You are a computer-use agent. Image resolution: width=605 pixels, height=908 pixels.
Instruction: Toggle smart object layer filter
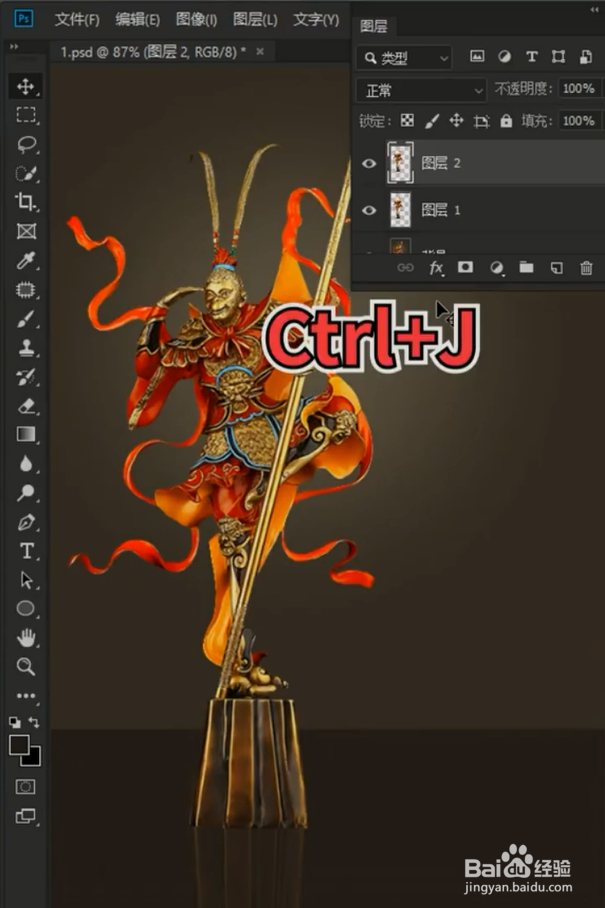[585, 56]
